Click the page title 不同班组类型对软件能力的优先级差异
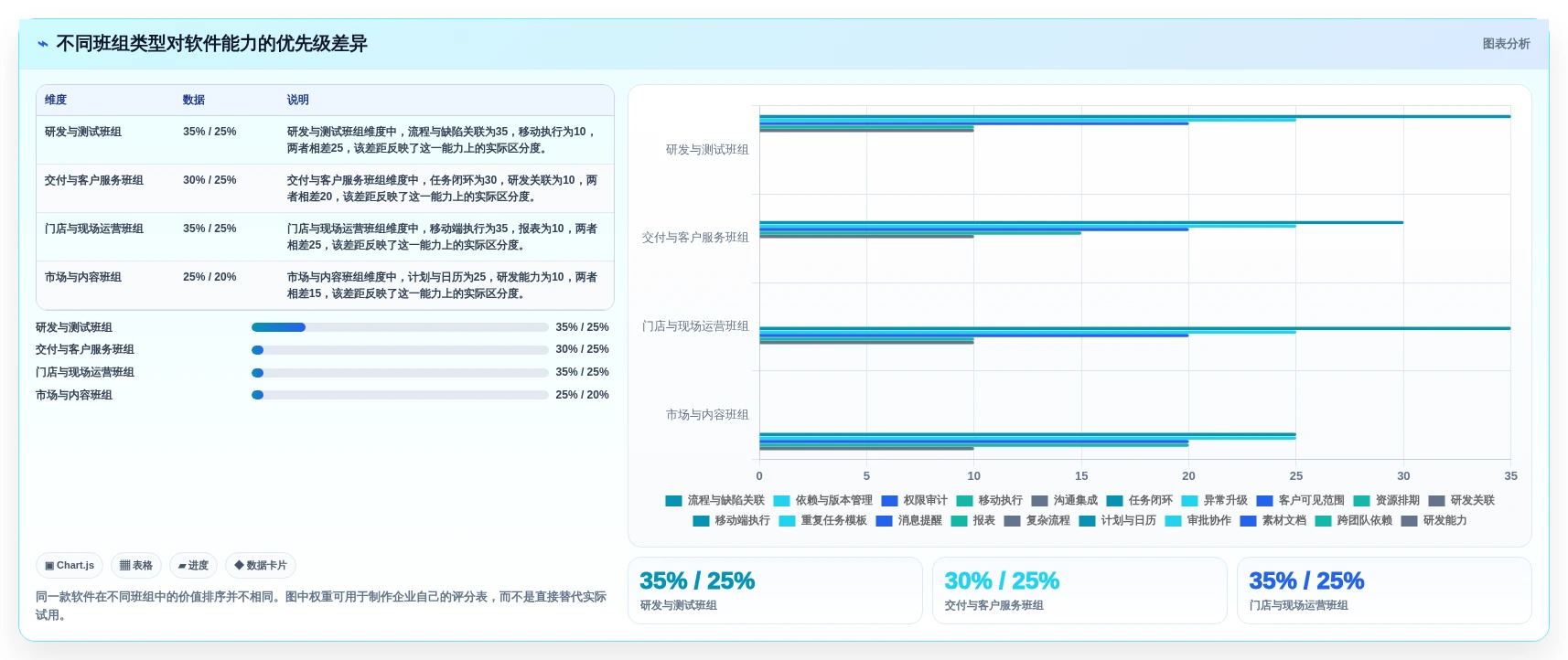 coord(211,44)
